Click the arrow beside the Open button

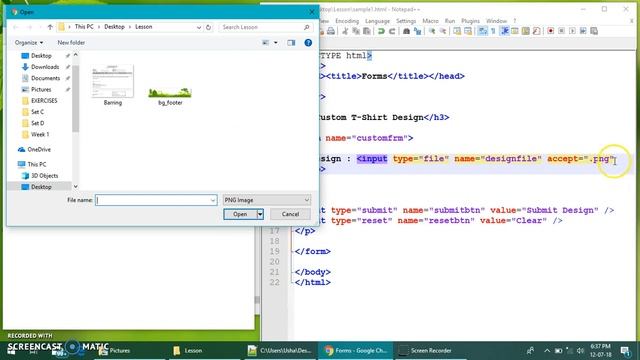[x=260, y=214]
